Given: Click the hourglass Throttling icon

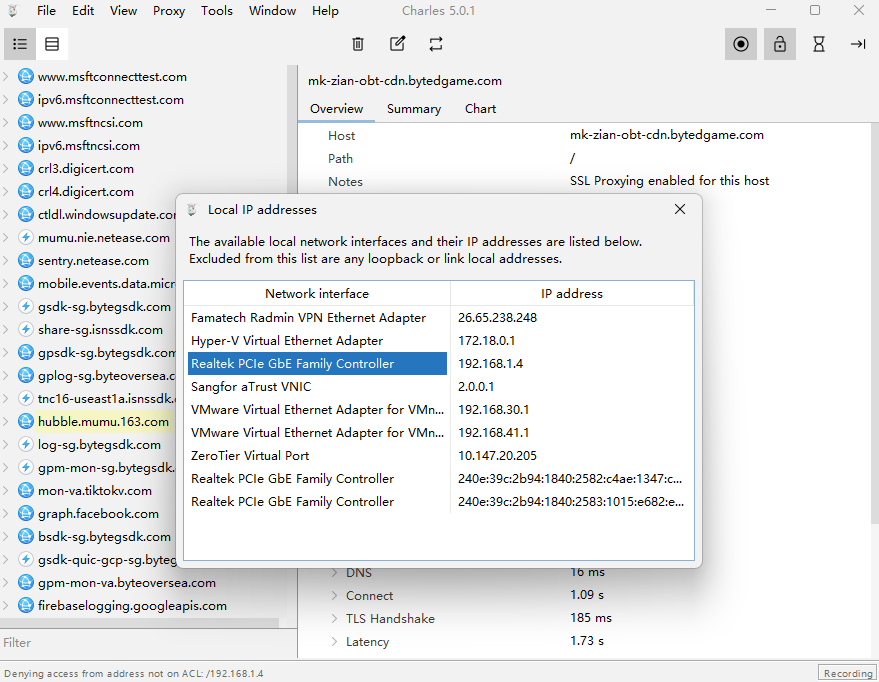Looking at the screenshot, I should click(819, 44).
